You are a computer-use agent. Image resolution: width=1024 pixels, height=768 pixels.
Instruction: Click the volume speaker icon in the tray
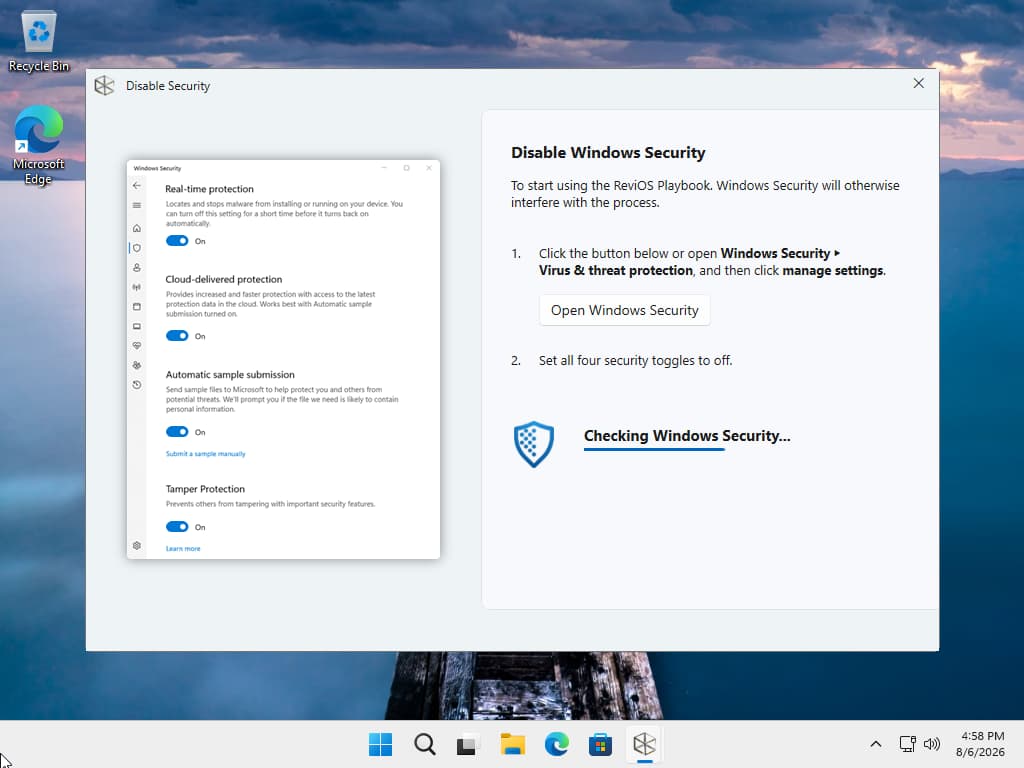click(x=932, y=744)
